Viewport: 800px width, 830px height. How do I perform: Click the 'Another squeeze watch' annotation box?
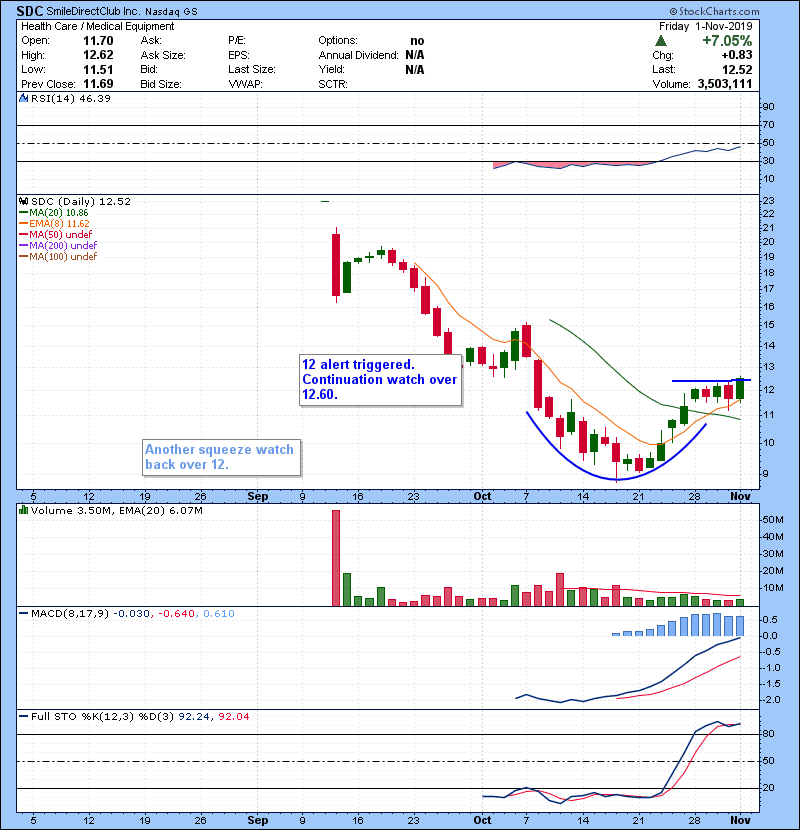coord(221,457)
